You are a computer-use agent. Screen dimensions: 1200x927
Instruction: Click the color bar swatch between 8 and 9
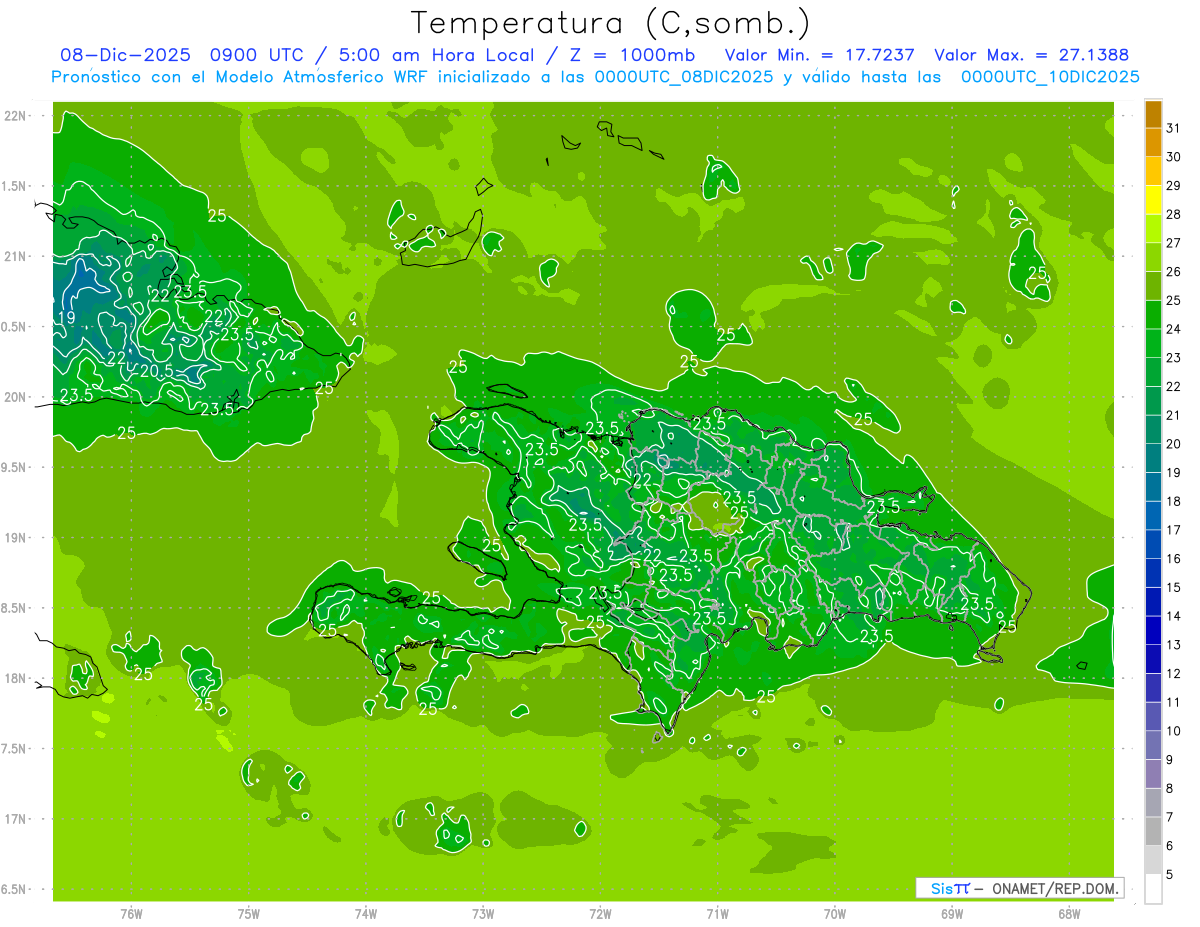[1153, 774]
